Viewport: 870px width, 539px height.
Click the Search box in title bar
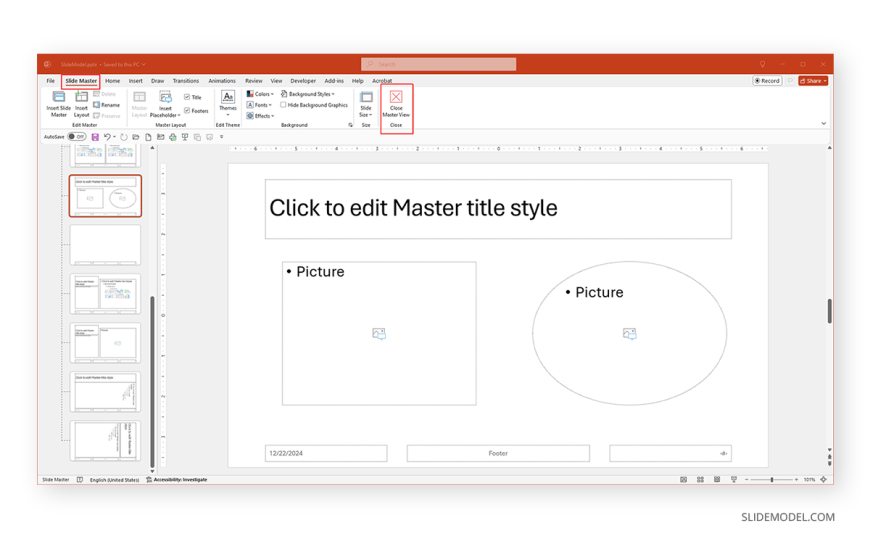(x=438, y=64)
